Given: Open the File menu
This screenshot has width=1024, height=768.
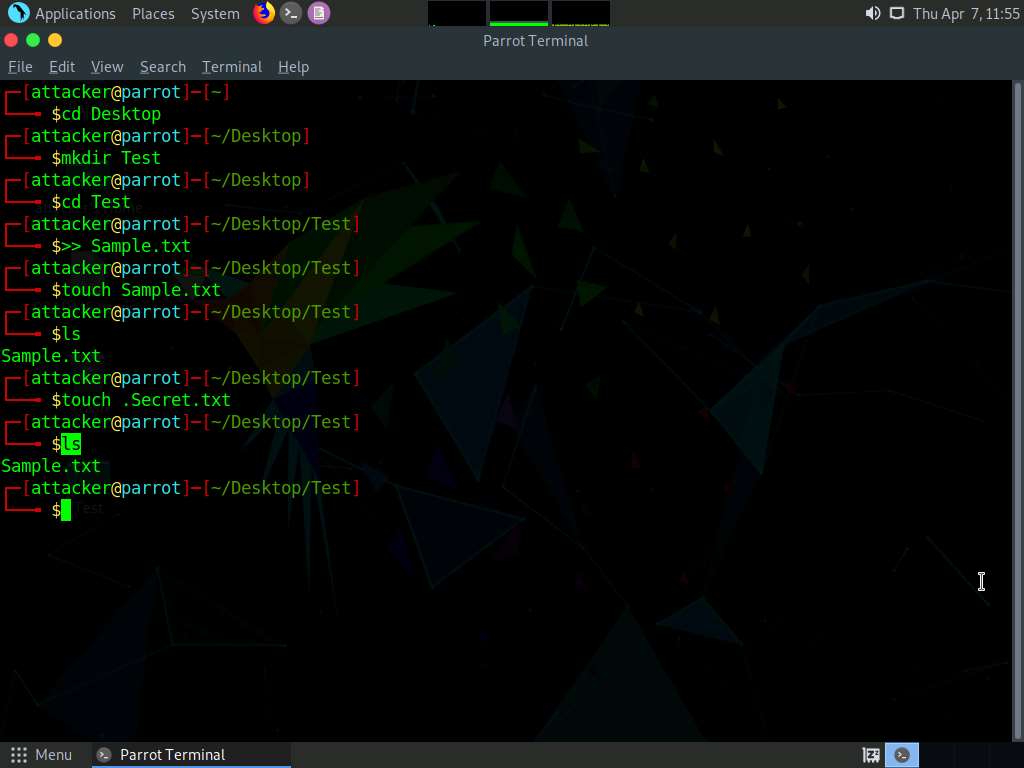Looking at the screenshot, I should pos(20,67).
